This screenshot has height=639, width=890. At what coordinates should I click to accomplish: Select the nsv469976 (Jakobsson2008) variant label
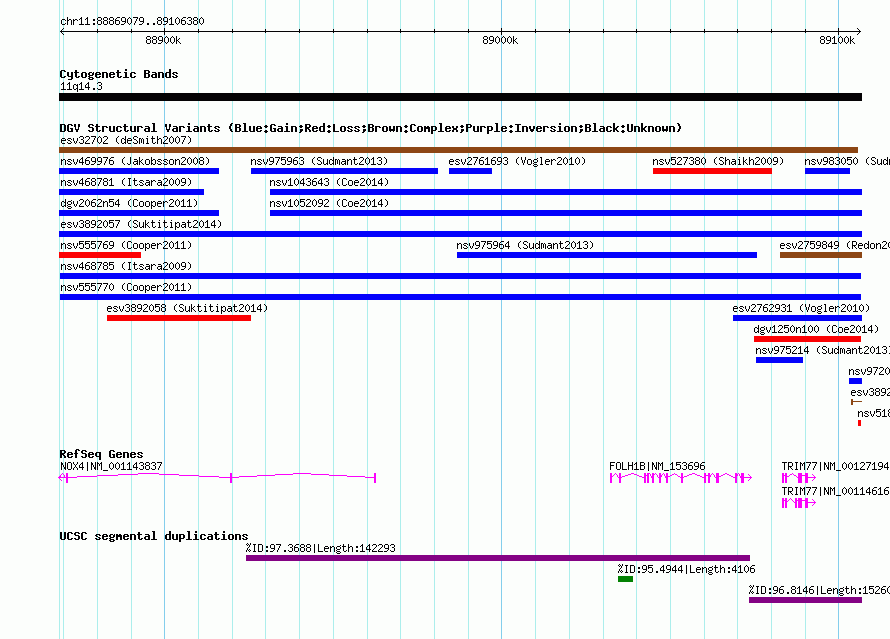[135, 161]
